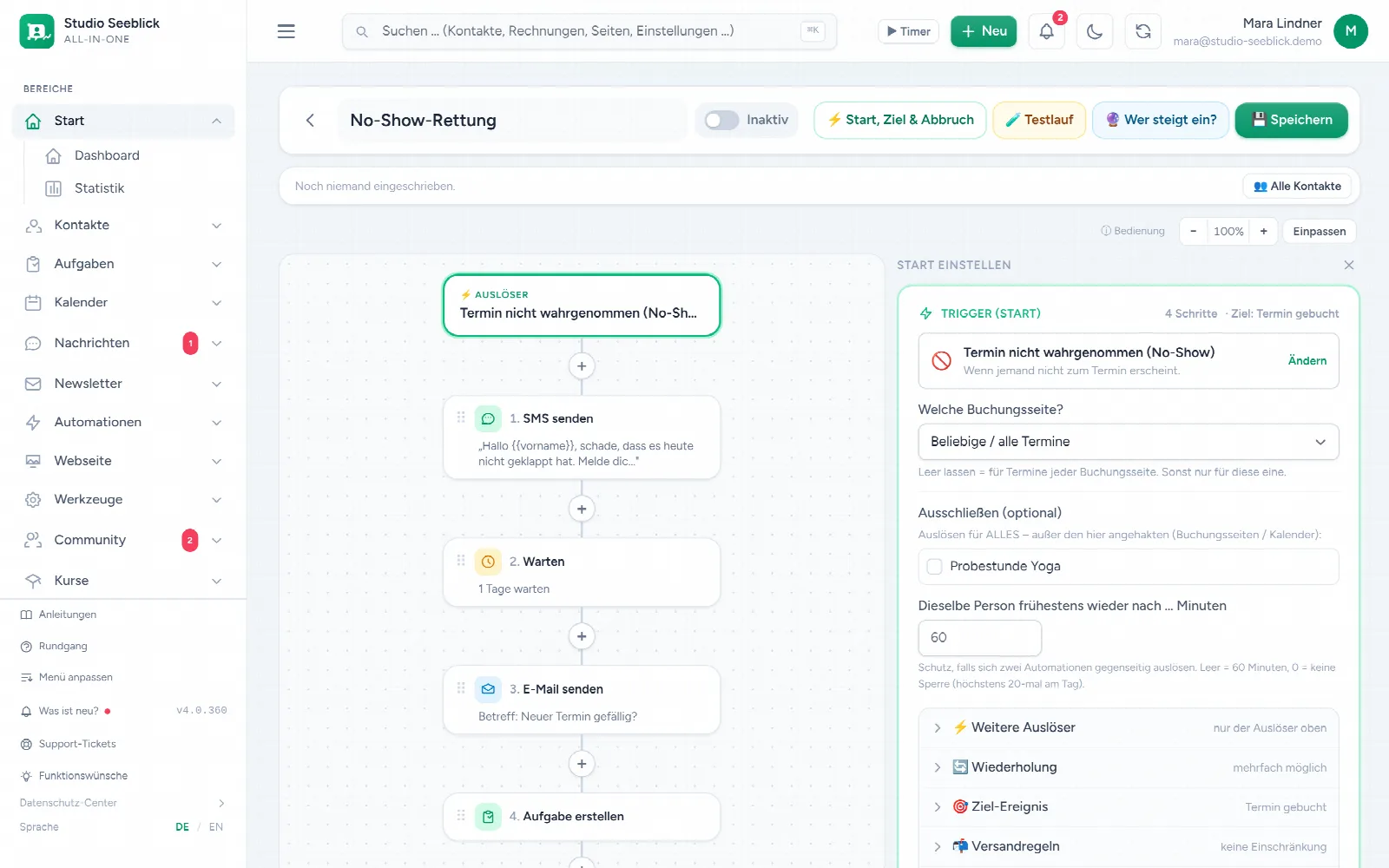Click Ändern next to the trigger
Screen dimensions: 1389x868
click(x=1307, y=361)
